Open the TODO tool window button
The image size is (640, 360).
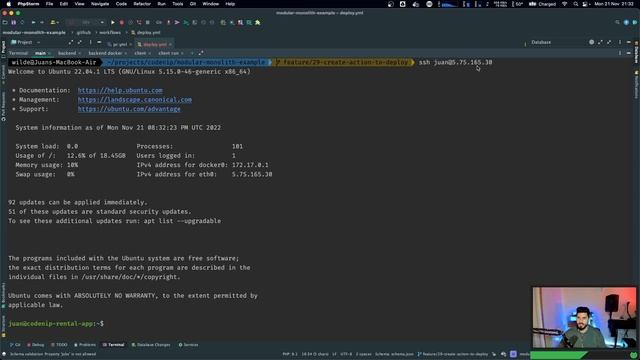click(59, 345)
